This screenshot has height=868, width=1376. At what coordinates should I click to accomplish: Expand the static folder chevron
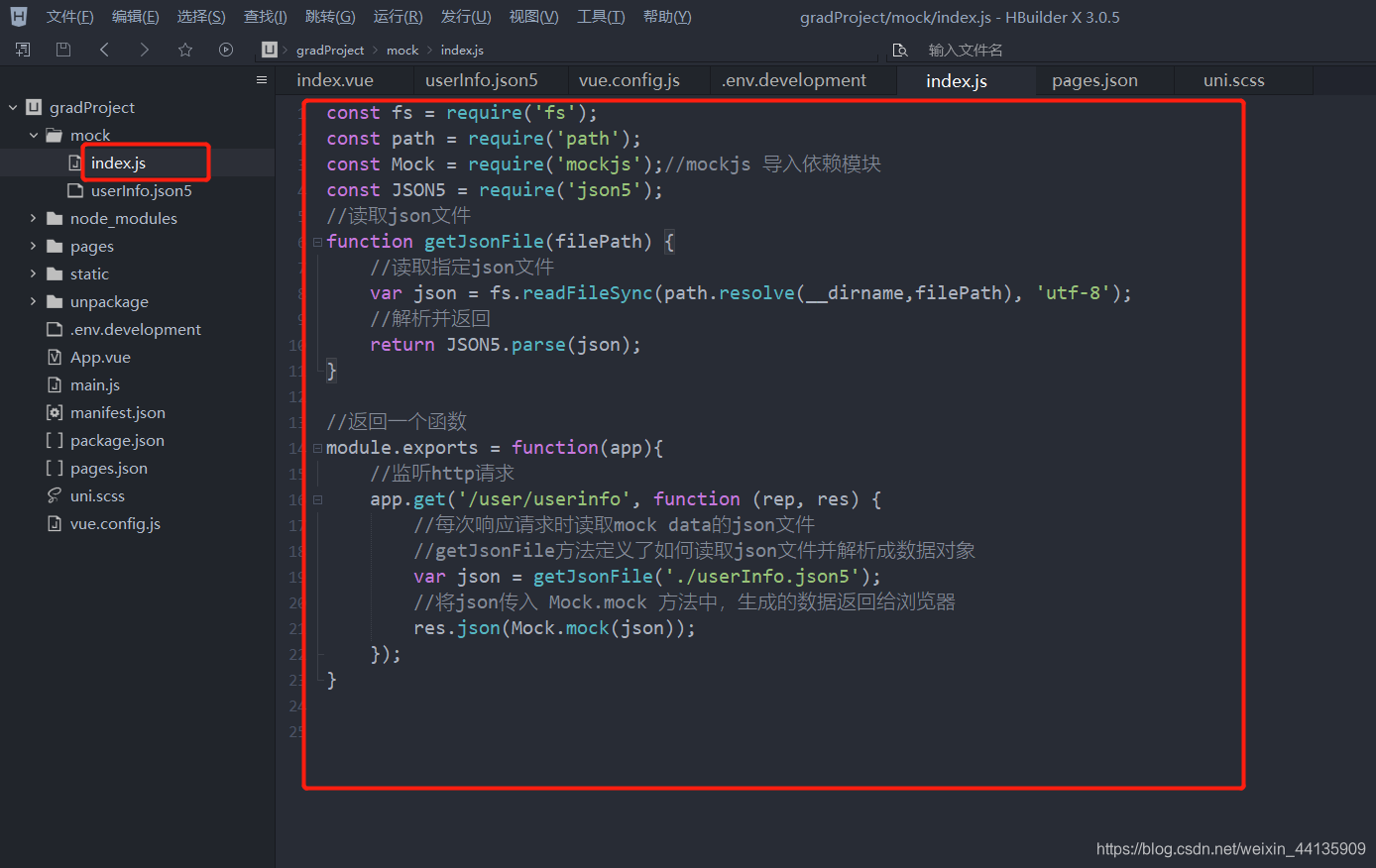pyautogui.click(x=34, y=273)
